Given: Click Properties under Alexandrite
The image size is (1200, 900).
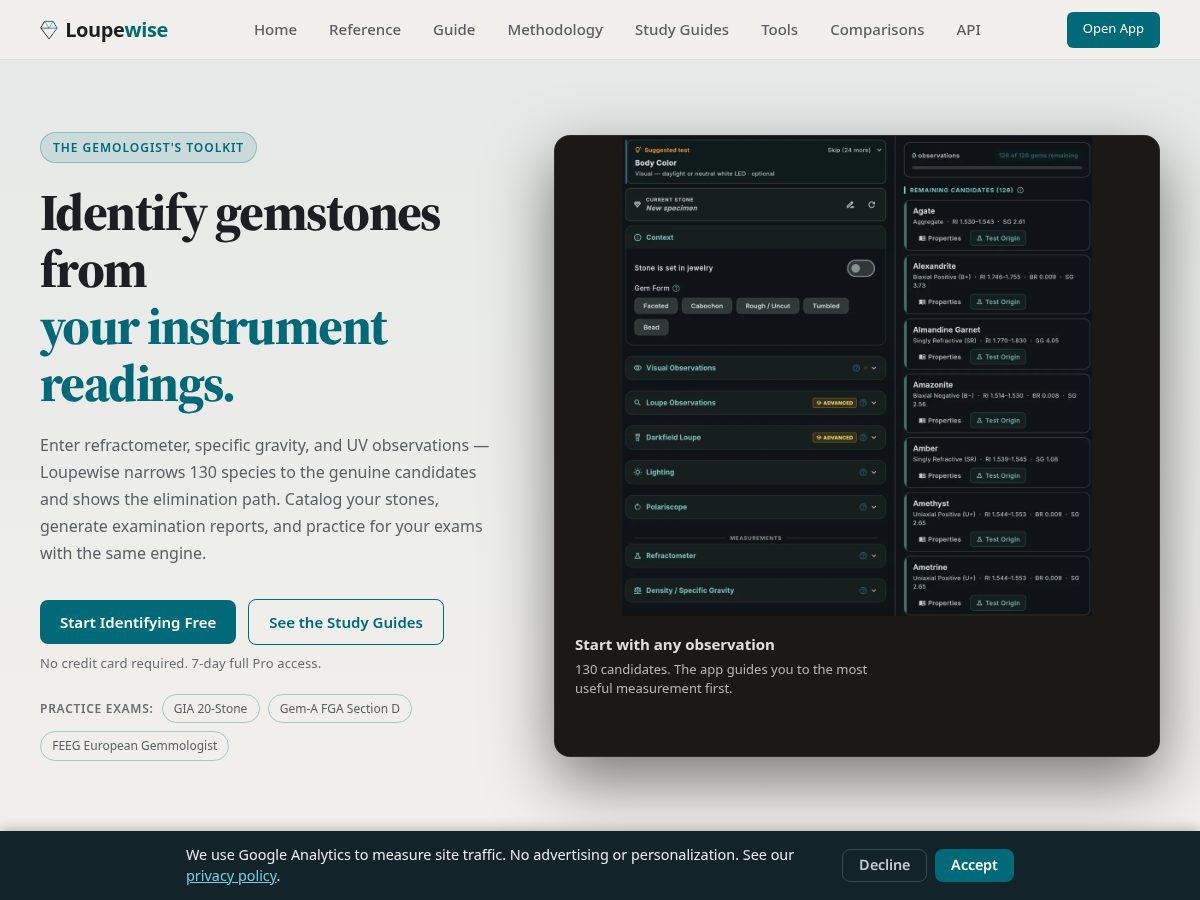Looking at the screenshot, I should (x=940, y=301).
